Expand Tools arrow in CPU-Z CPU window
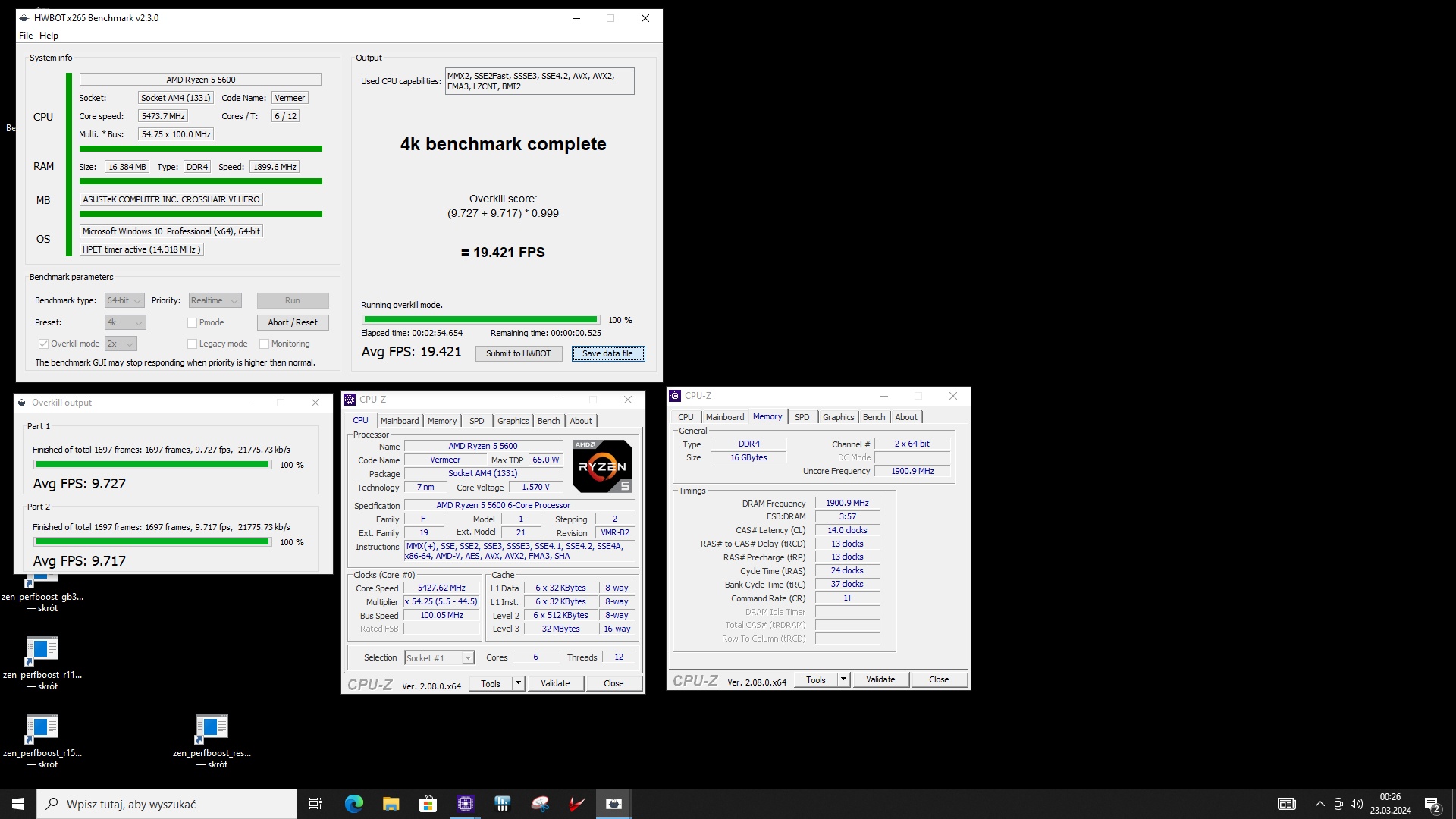 [x=518, y=683]
